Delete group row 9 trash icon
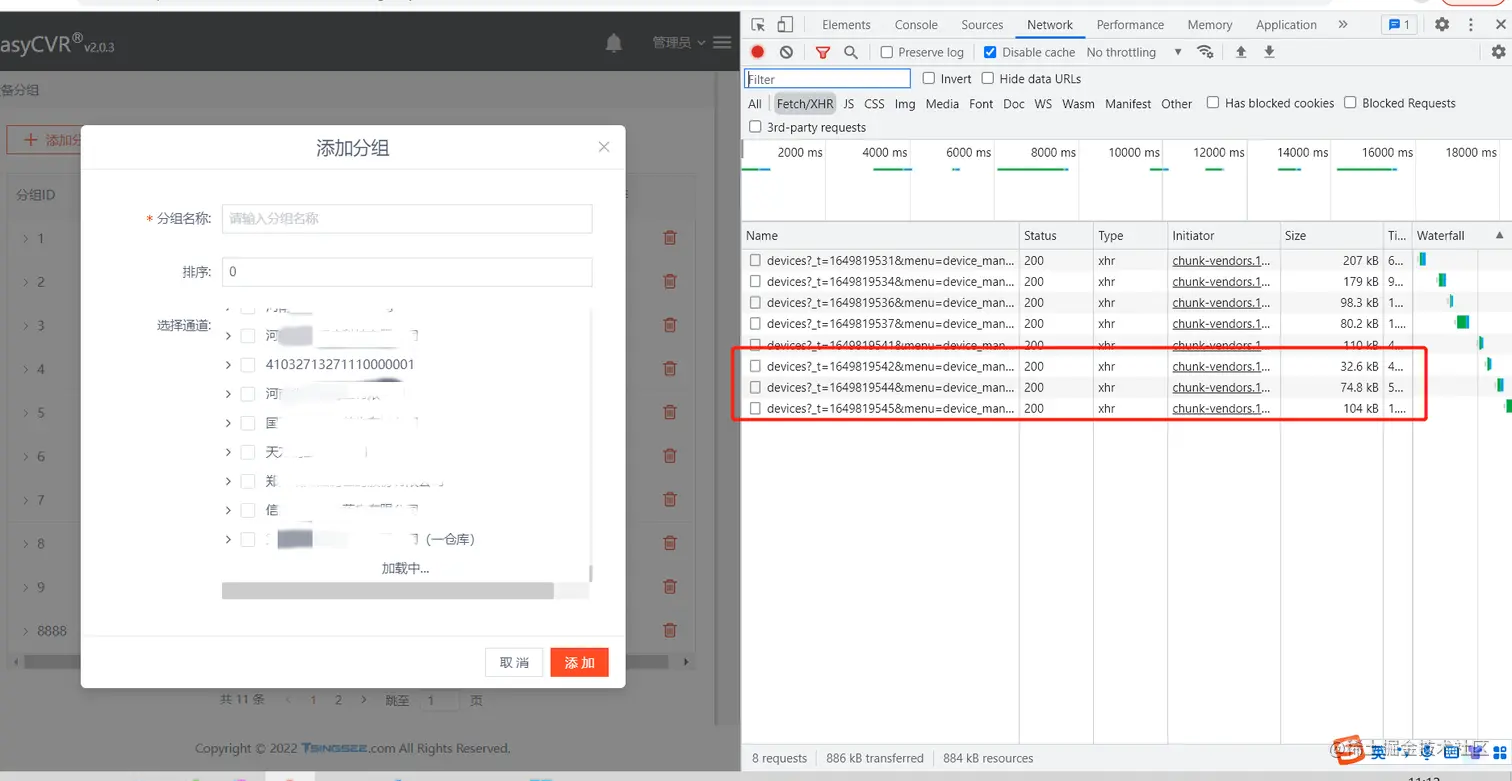This screenshot has width=1512, height=781. coord(670,587)
